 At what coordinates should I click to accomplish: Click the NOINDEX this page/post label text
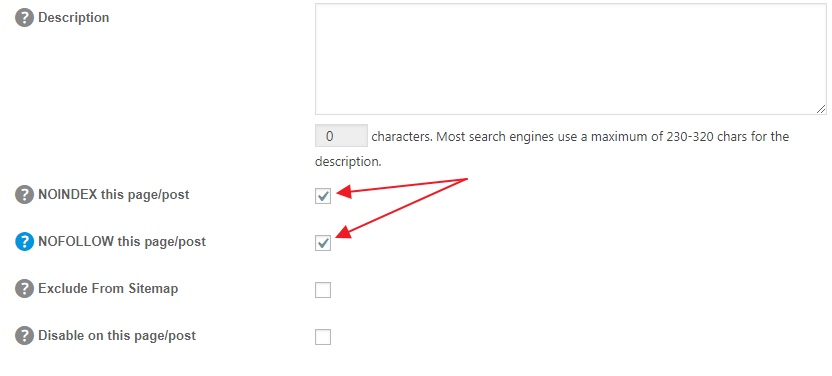(114, 195)
